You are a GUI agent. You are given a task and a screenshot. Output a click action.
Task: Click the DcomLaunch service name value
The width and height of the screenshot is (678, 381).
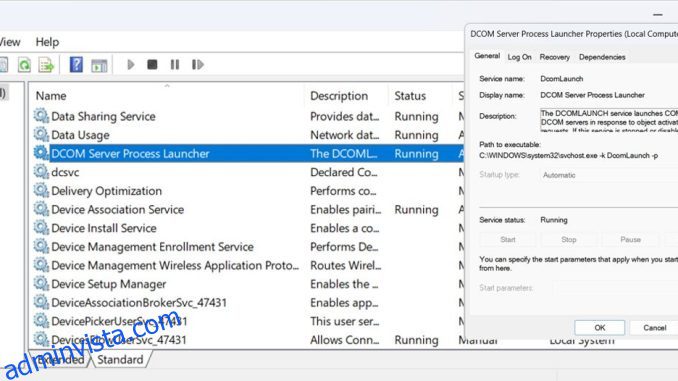pyautogui.click(x=562, y=79)
